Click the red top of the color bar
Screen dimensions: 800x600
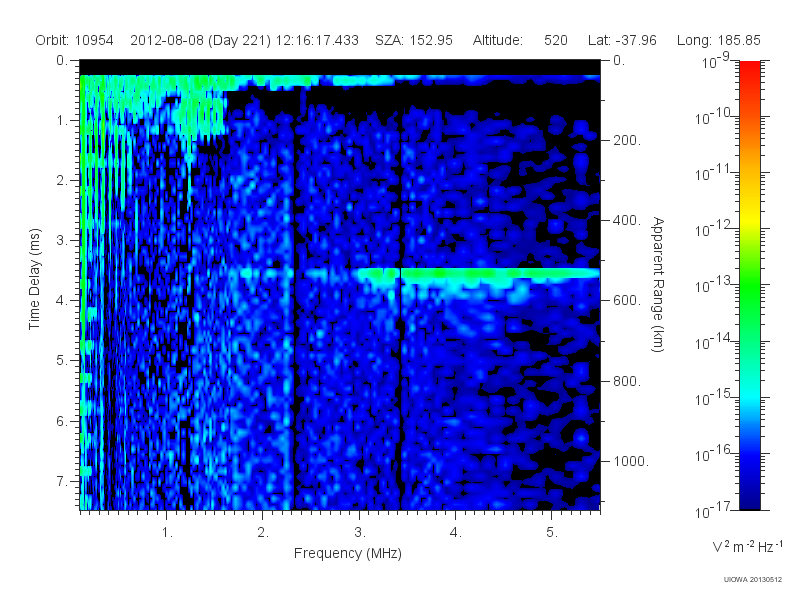749,69
